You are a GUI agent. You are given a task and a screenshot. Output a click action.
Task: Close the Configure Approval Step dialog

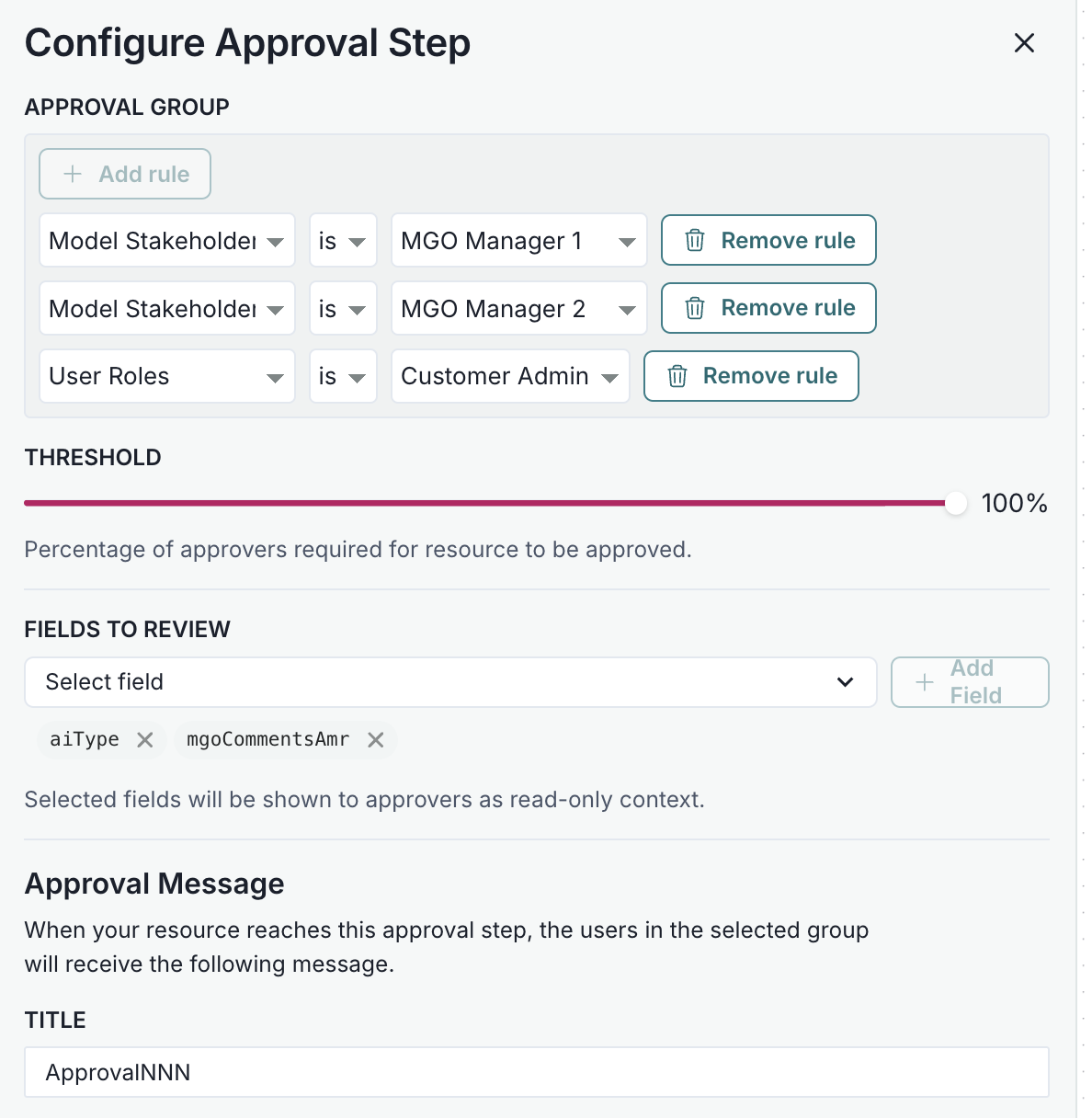(1024, 42)
